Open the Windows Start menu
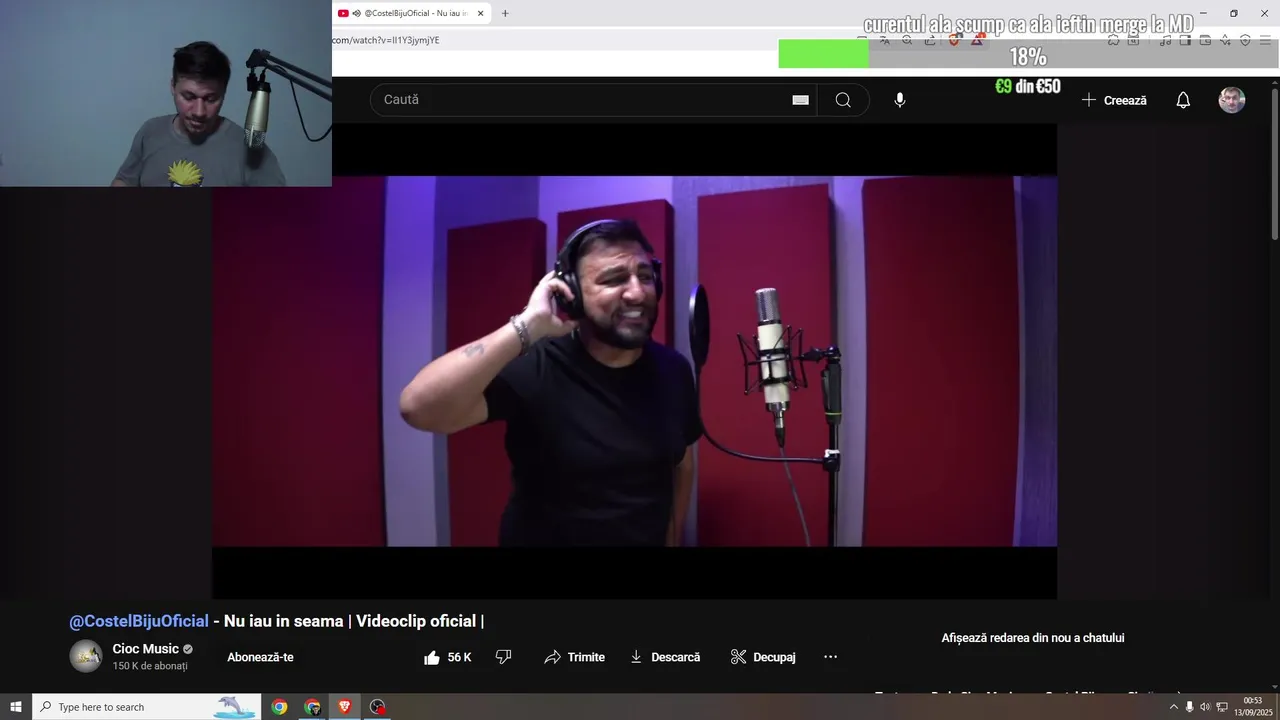The width and height of the screenshot is (1280, 720). point(16,707)
